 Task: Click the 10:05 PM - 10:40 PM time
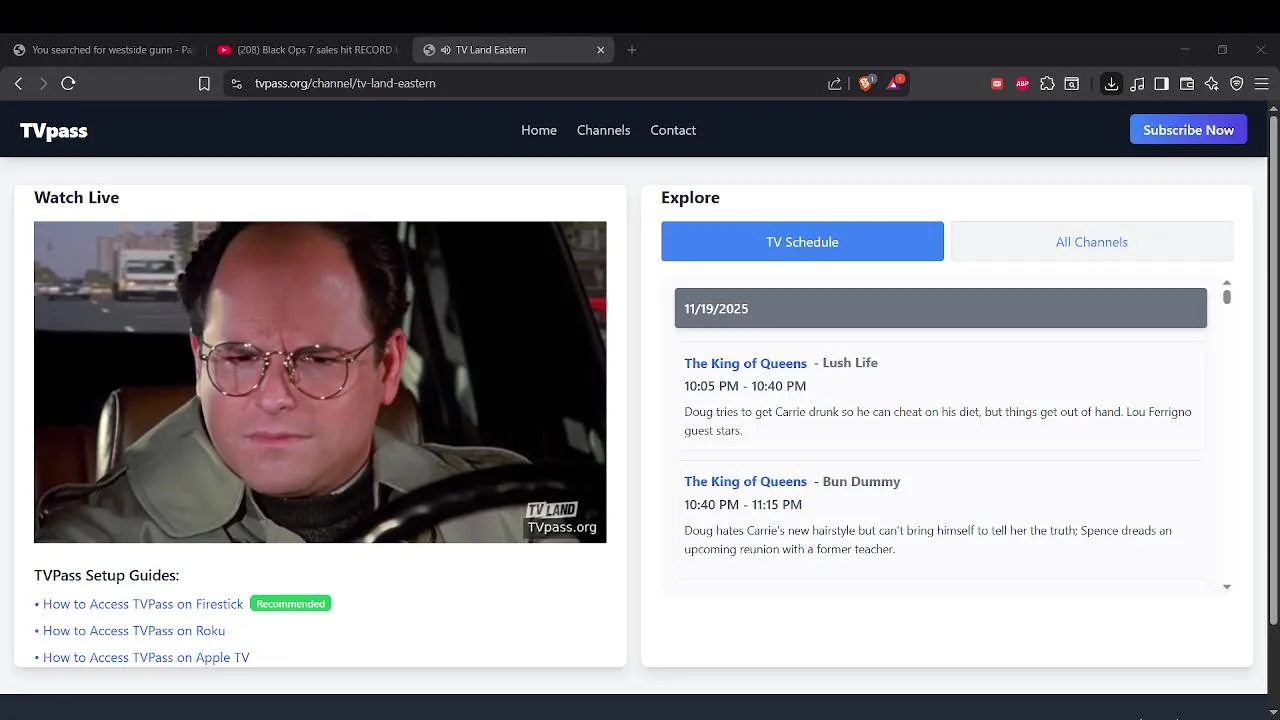click(x=745, y=386)
